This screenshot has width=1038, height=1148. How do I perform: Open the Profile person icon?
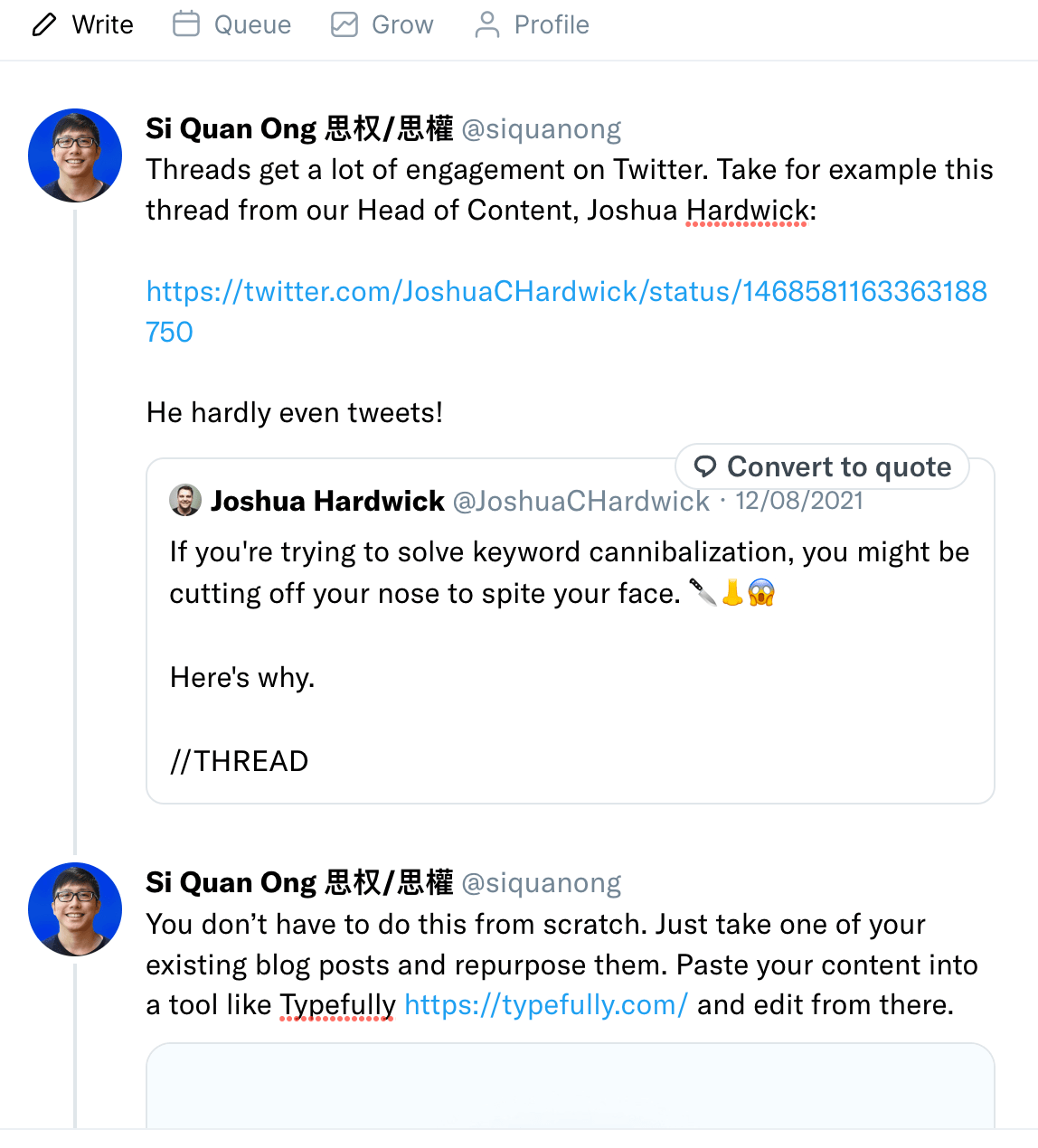[x=486, y=24]
